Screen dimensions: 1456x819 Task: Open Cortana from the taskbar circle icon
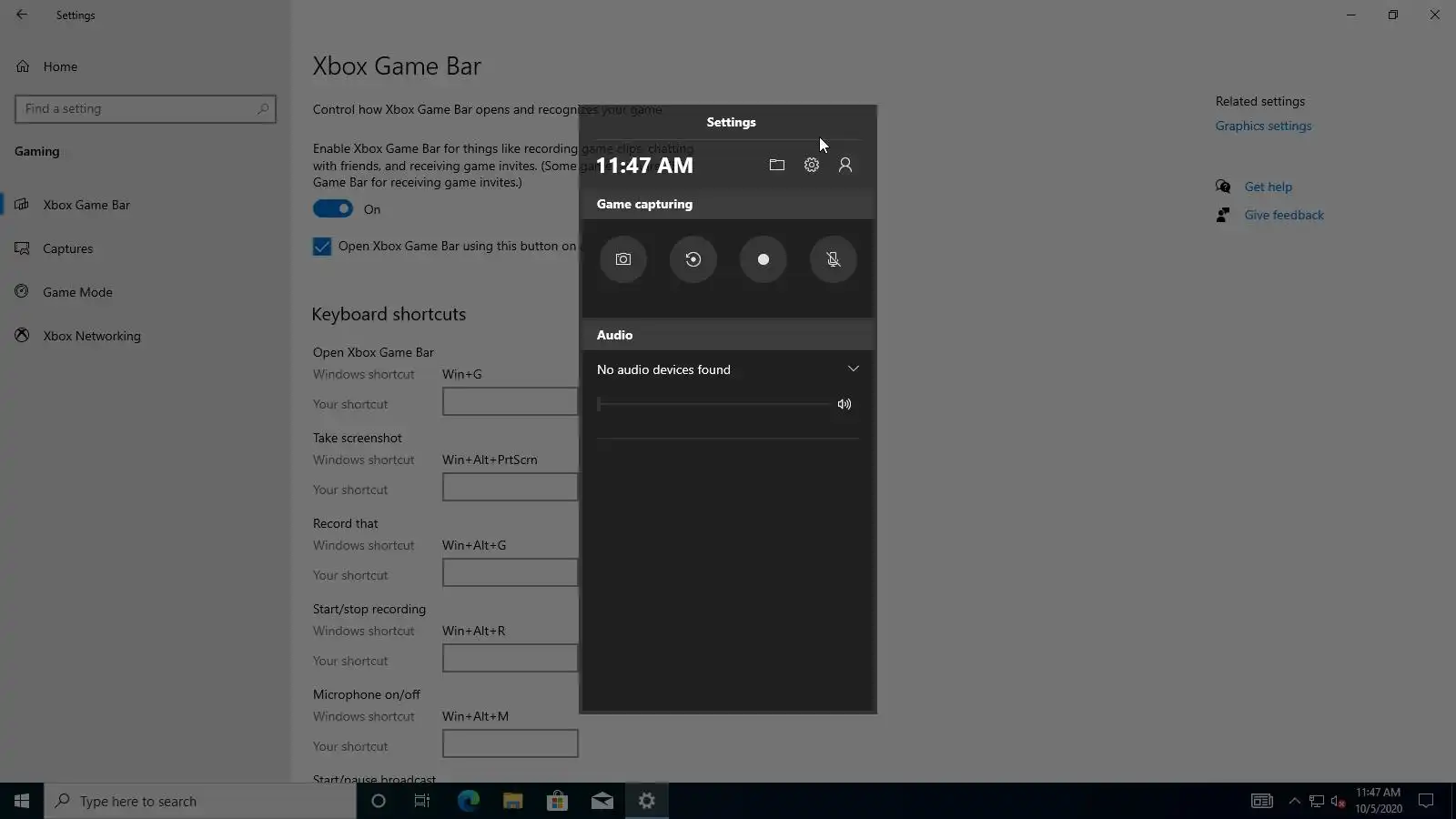[379, 801]
